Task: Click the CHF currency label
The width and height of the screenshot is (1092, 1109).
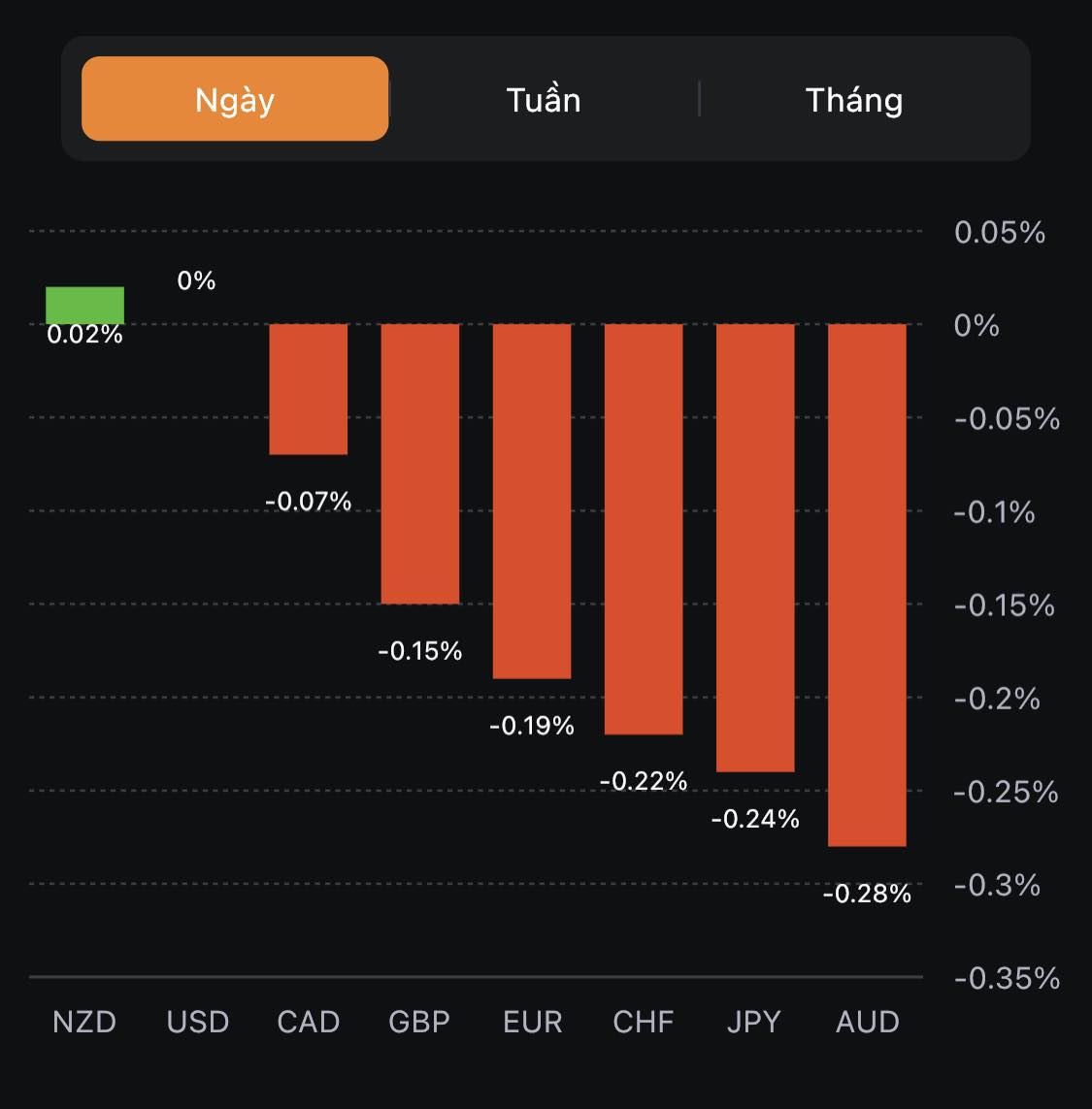Action: [644, 1022]
